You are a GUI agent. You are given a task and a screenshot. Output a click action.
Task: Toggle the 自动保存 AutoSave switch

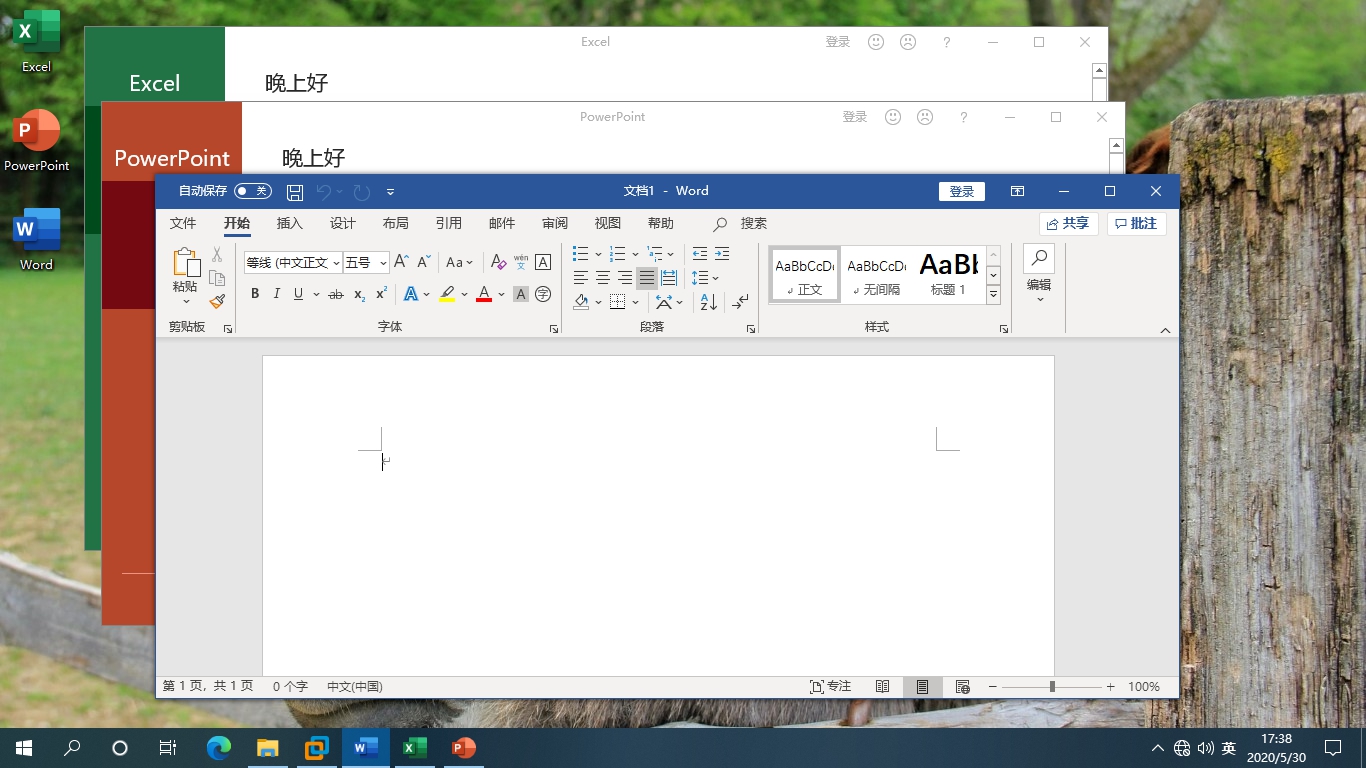[x=252, y=191]
